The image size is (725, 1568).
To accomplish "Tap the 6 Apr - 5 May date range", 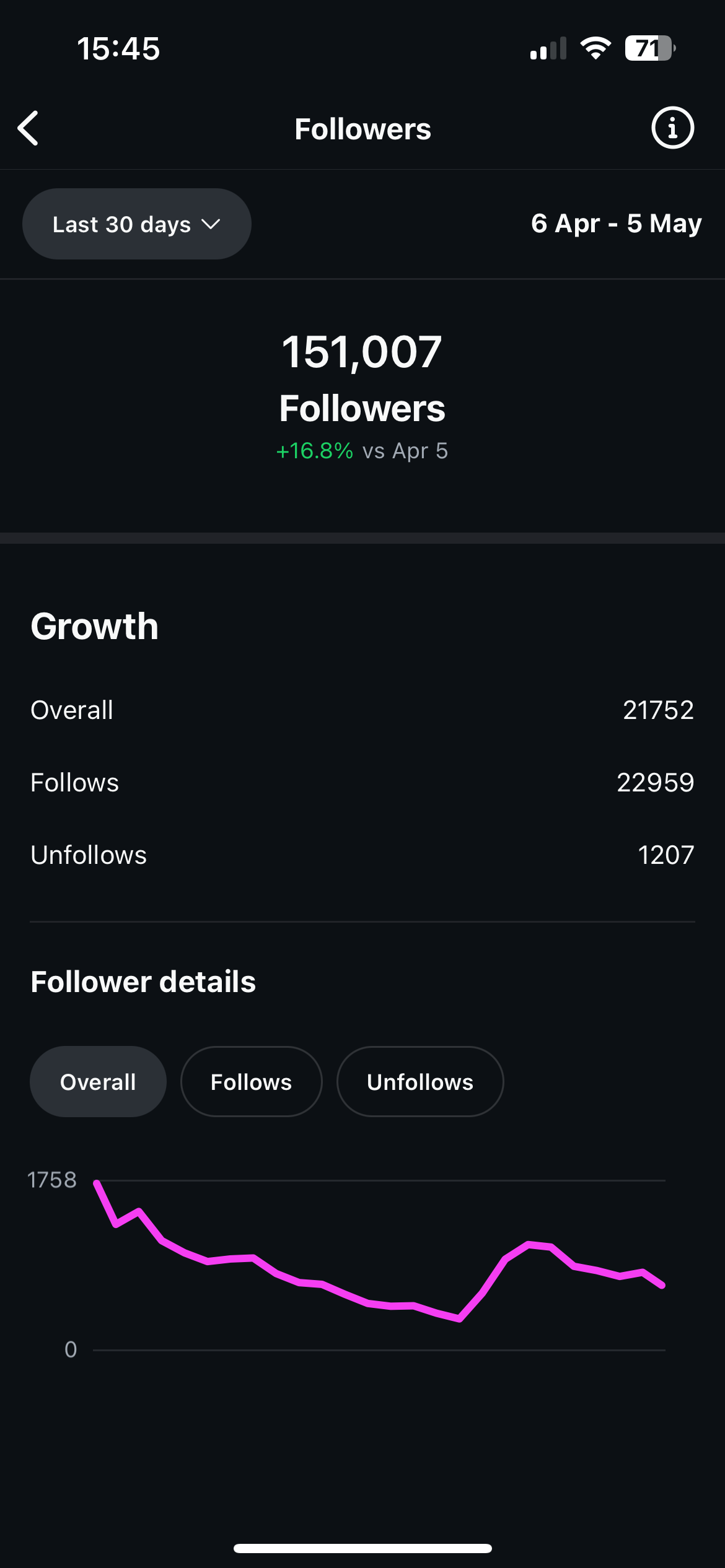I will pos(616,224).
